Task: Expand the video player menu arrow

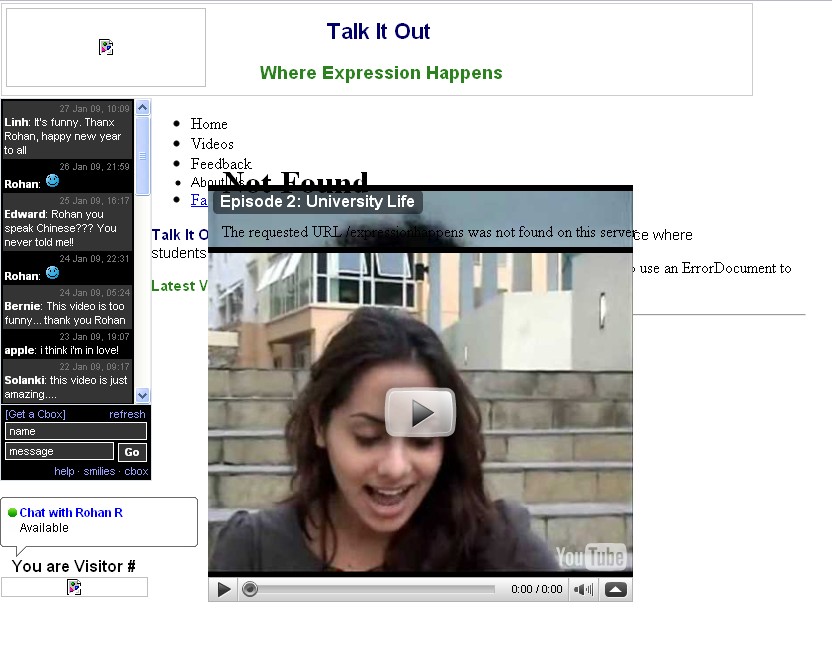Action: click(x=616, y=590)
